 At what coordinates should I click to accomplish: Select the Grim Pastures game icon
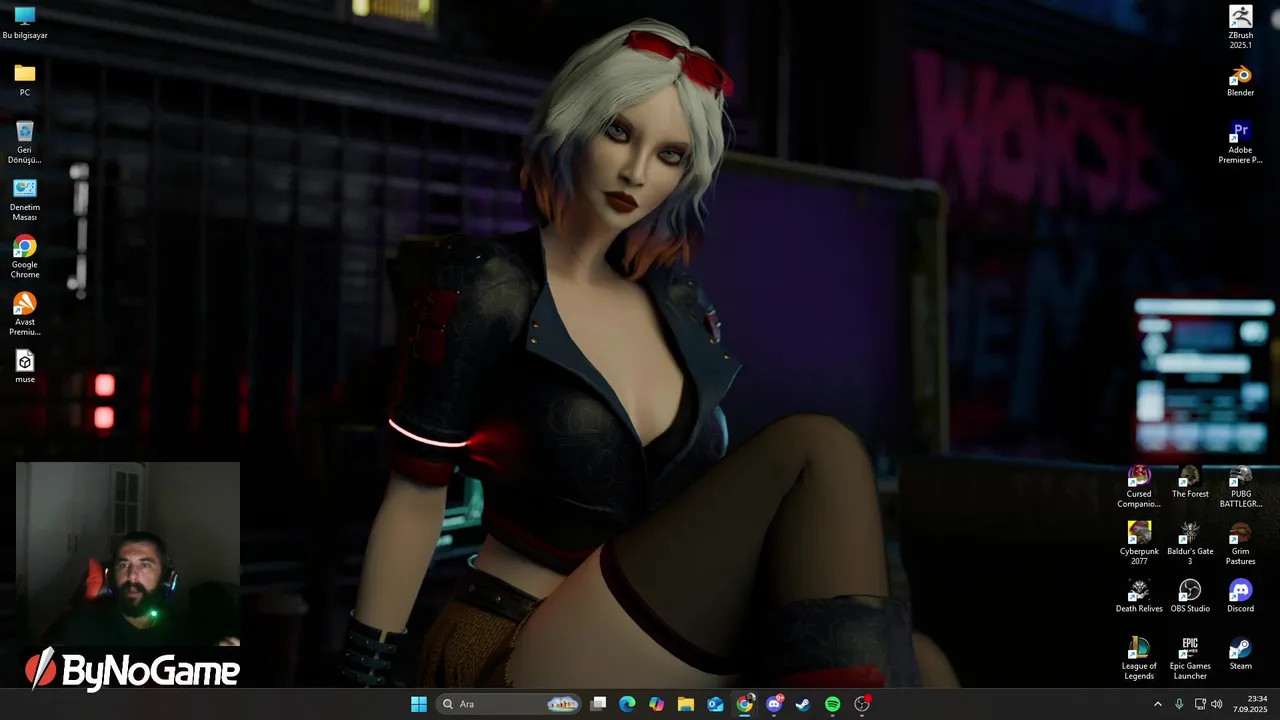(1241, 544)
